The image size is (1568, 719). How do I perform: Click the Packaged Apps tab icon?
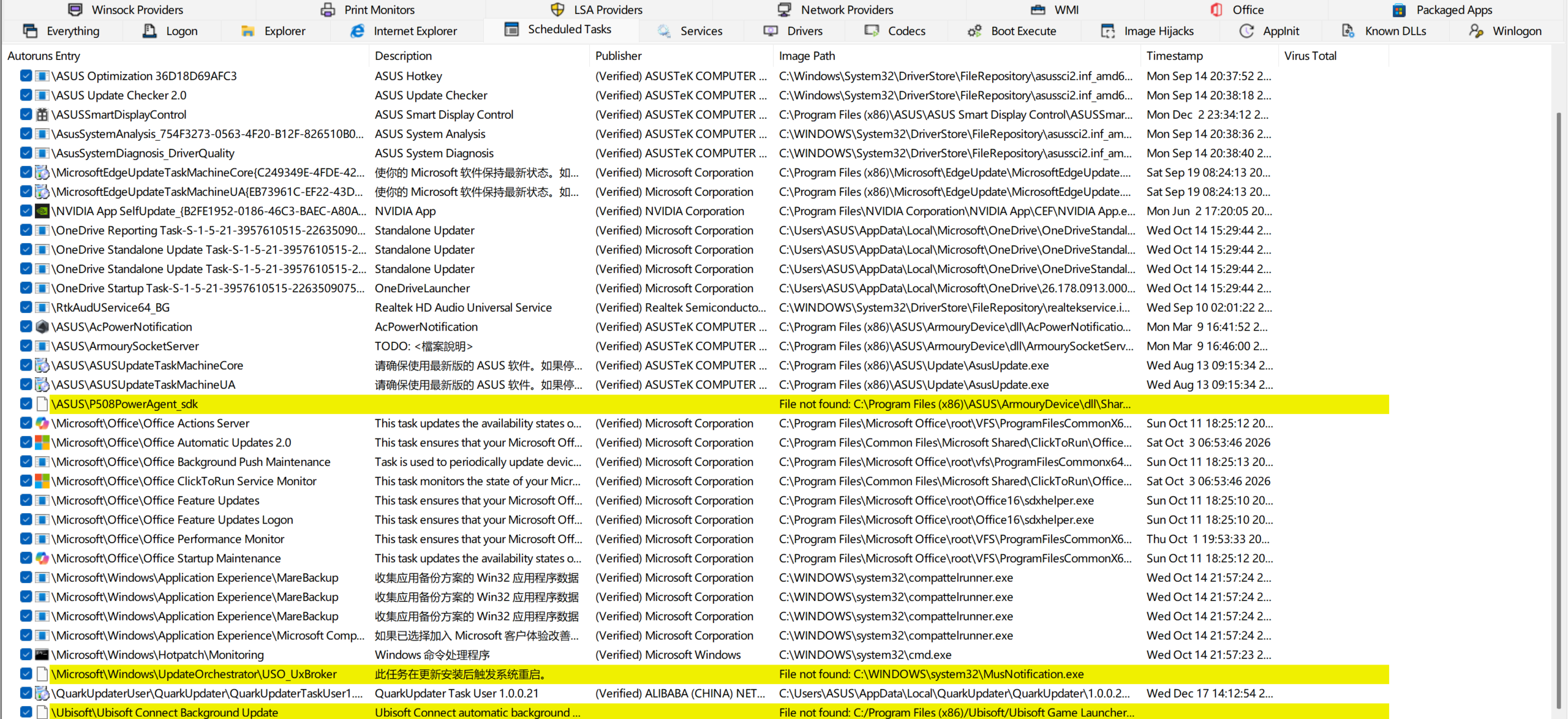1399,10
